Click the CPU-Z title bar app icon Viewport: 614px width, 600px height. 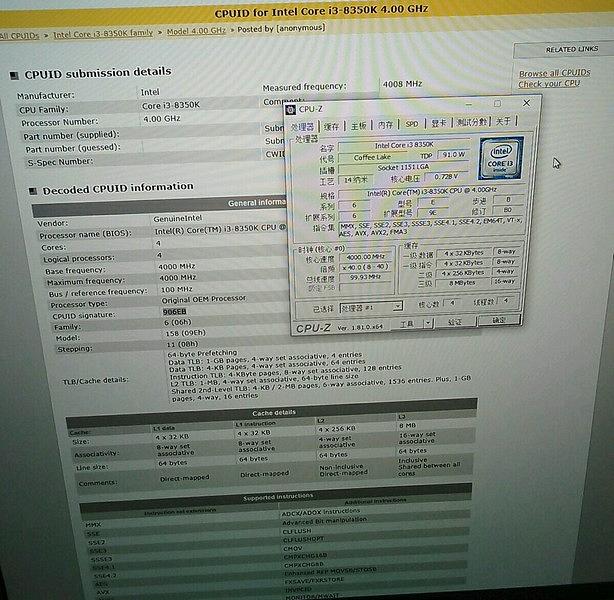(x=291, y=110)
